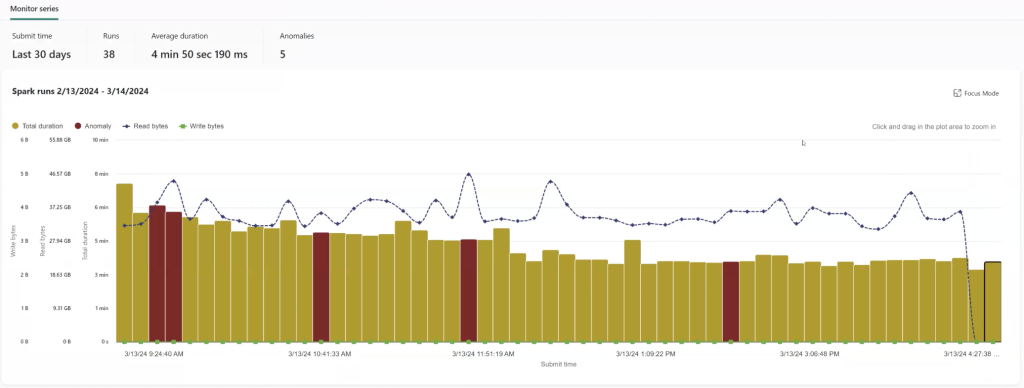Select the outlined last bar at right edge
The image size is (1024, 388).
pos(993,302)
